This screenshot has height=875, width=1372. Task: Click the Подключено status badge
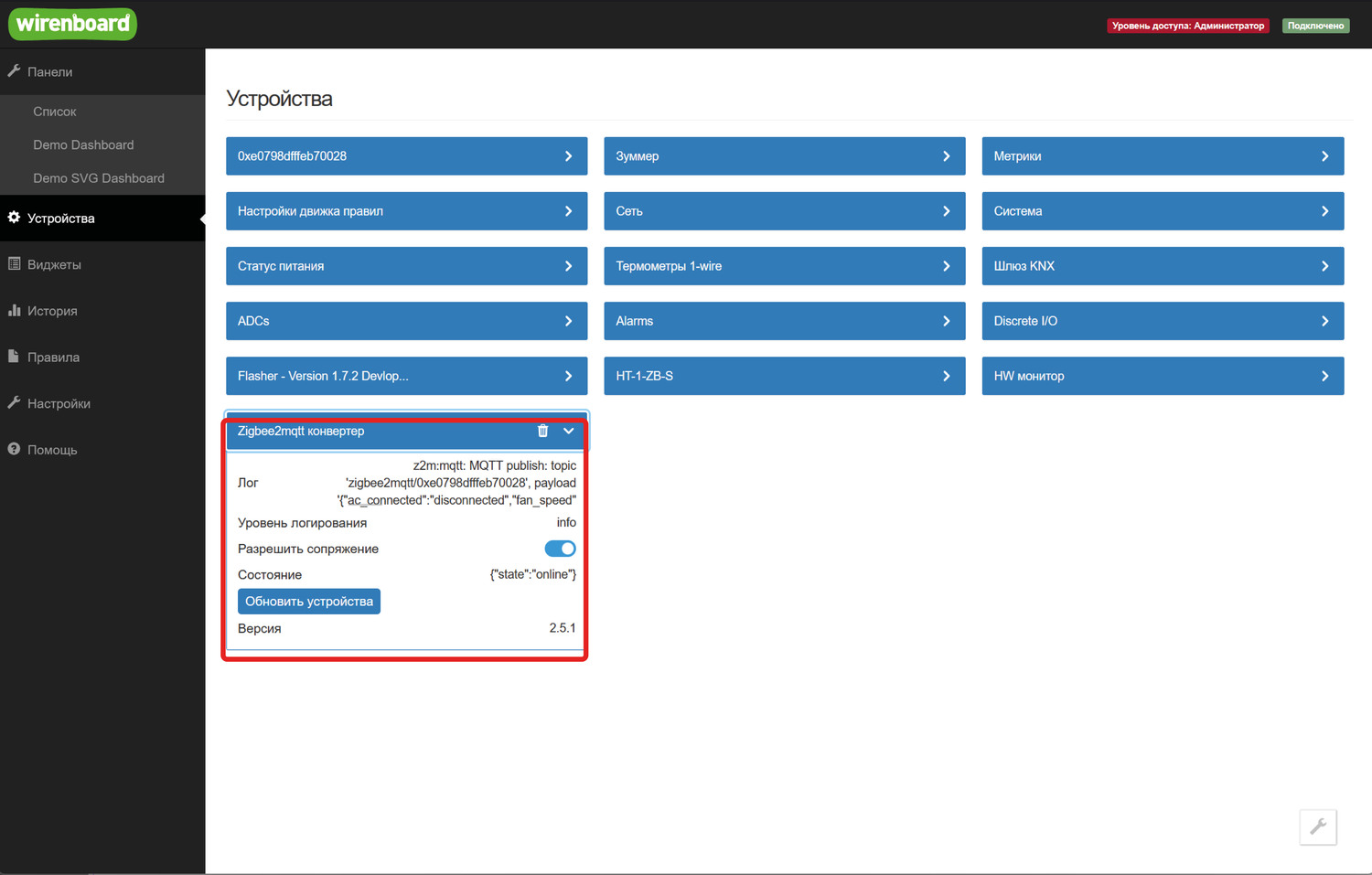point(1315,26)
